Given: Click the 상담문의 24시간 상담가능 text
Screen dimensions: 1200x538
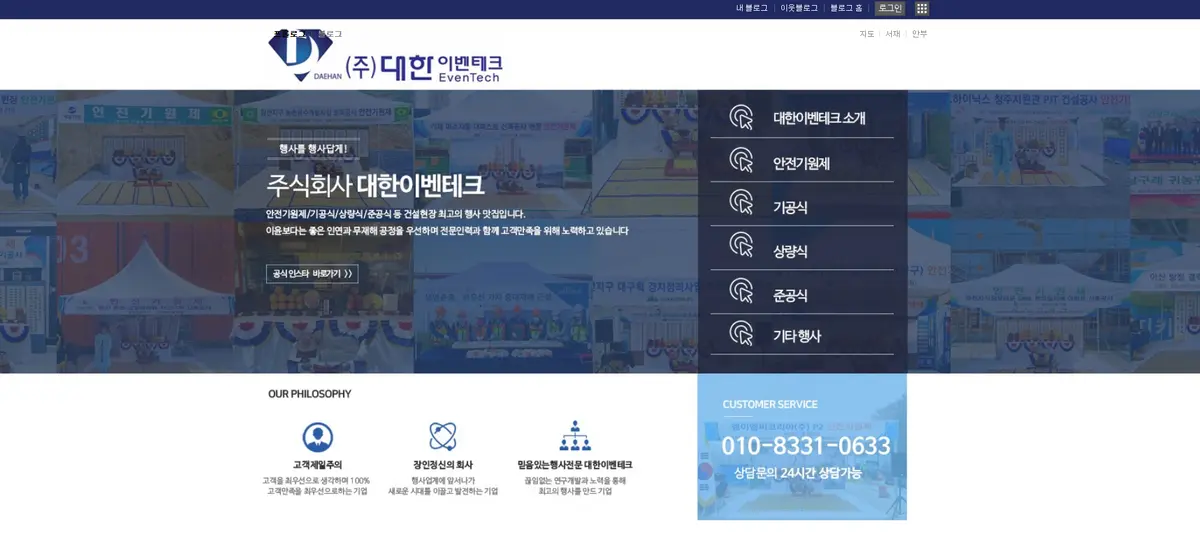Looking at the screenshot, I should 798,473.
